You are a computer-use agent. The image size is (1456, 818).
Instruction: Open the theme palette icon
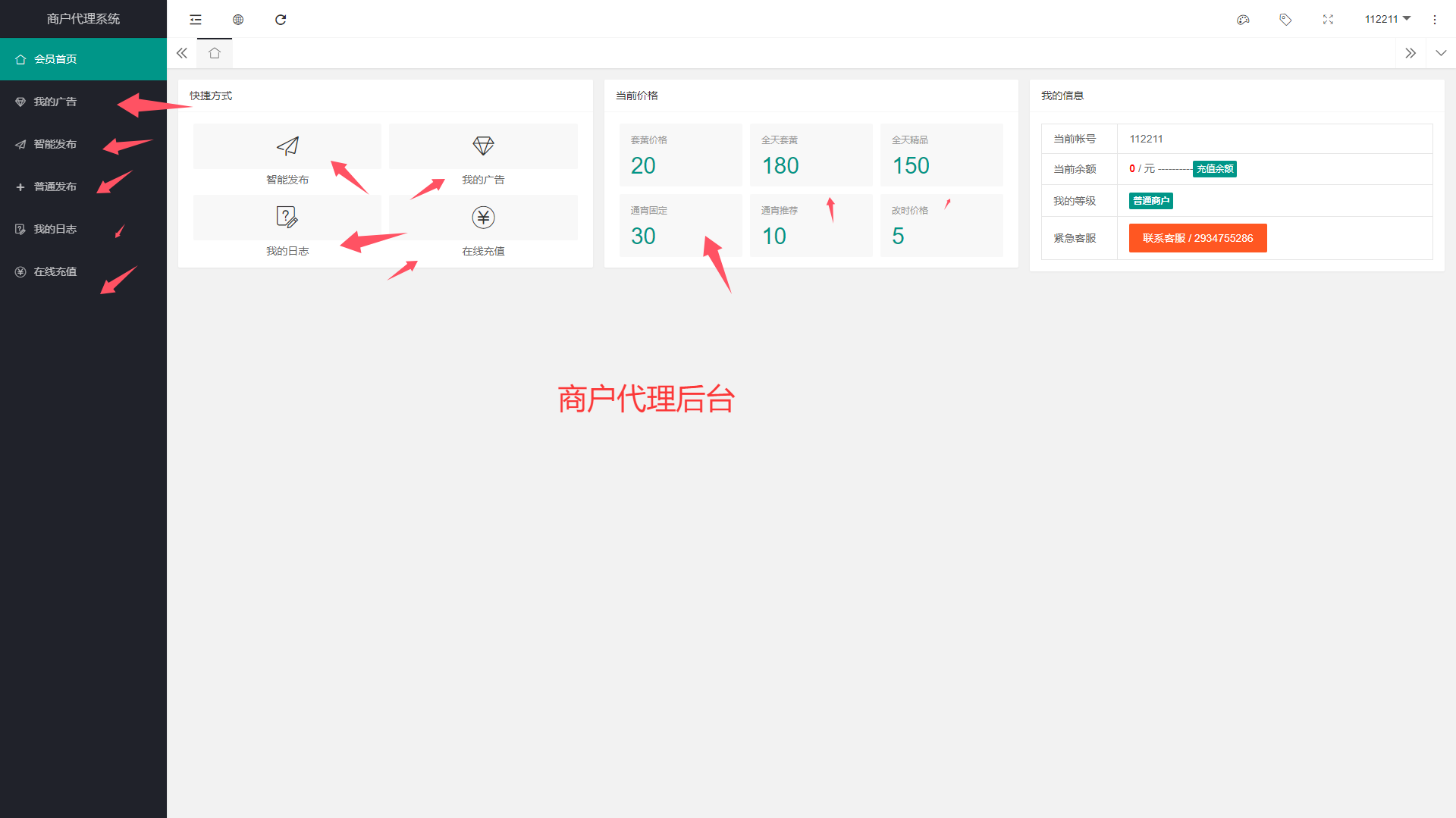click(1243, 20)
